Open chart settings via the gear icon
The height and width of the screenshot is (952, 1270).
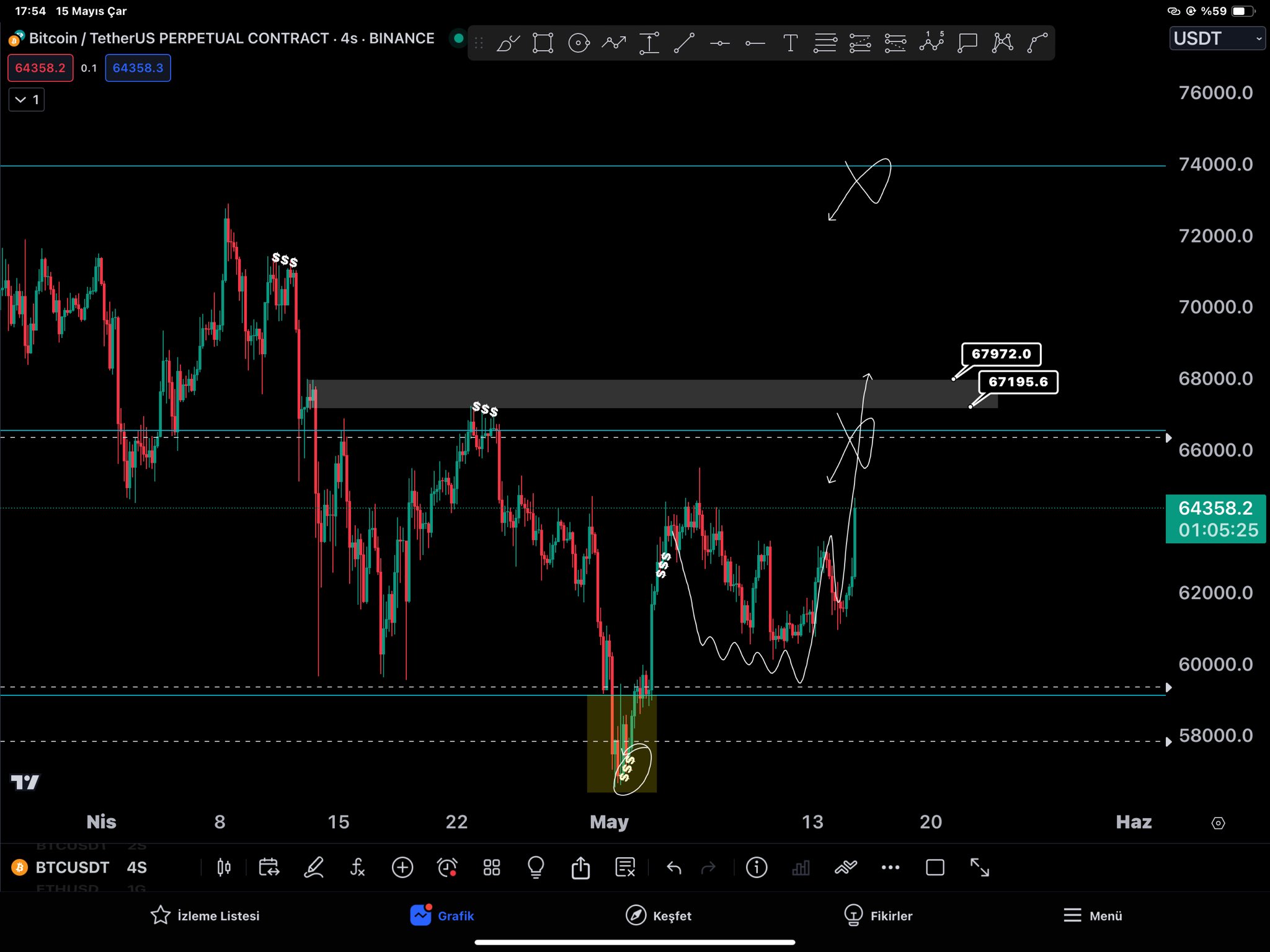click(x=1218, y=823)
